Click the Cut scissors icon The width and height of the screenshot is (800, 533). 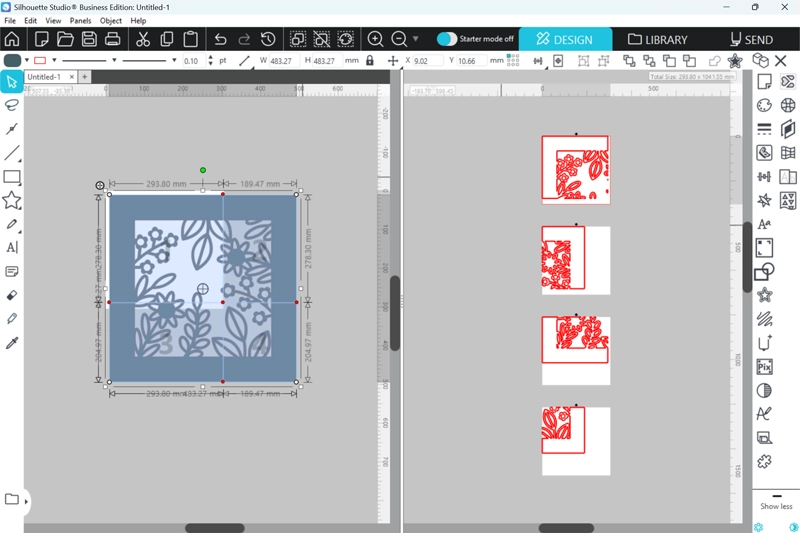142,39
